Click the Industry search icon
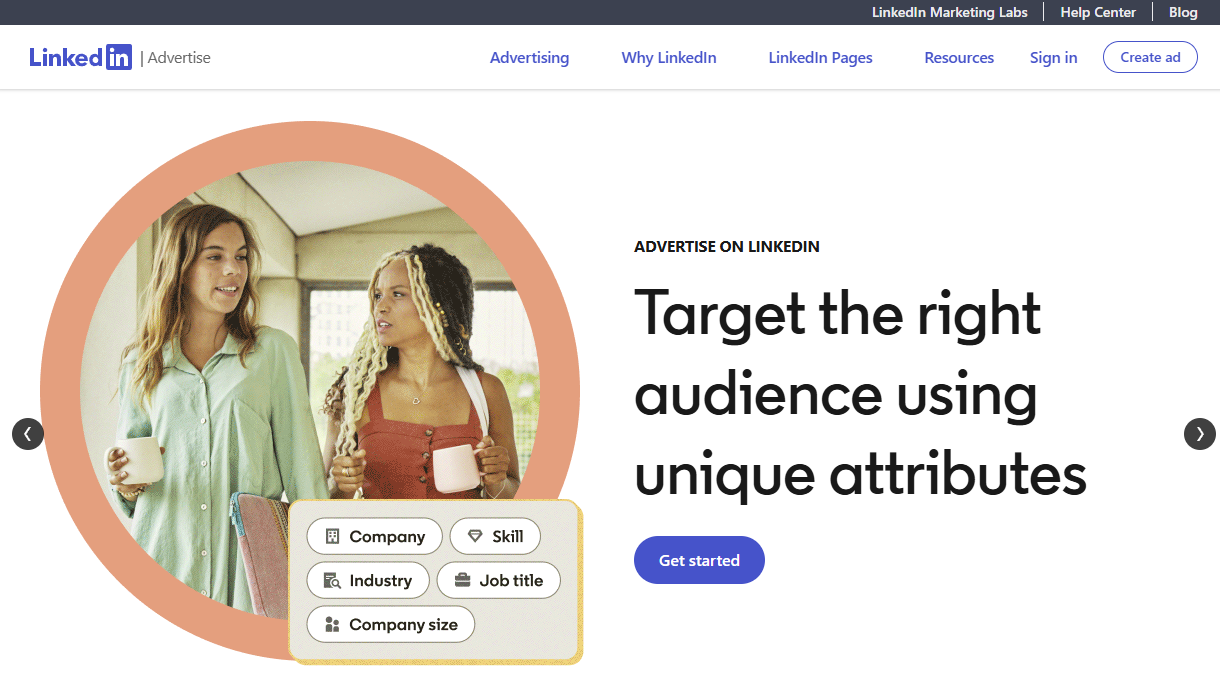Image resolution: width=1220 pixels, height=687 pixels. pos(332,581)
